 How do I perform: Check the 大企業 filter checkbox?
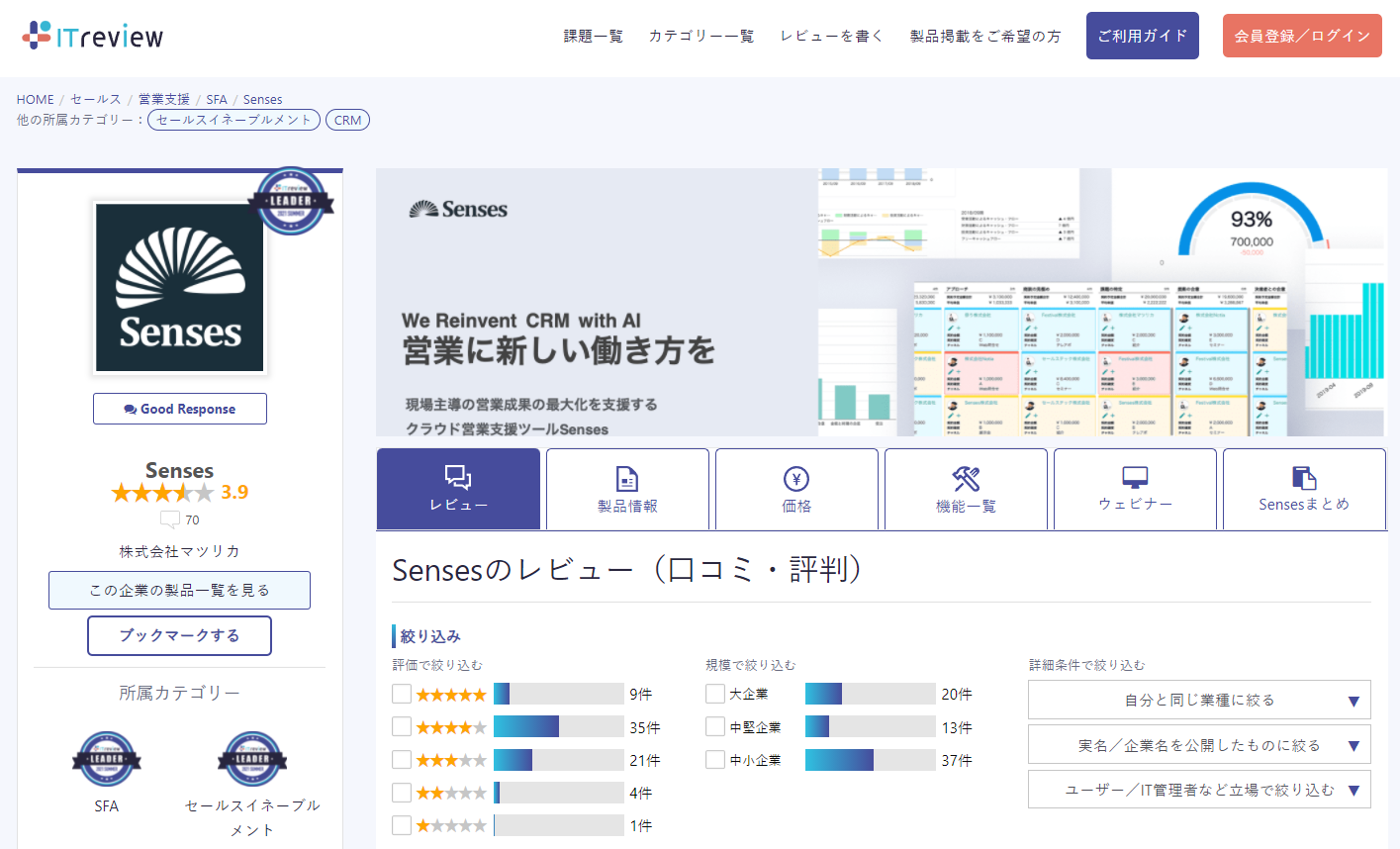715,694
